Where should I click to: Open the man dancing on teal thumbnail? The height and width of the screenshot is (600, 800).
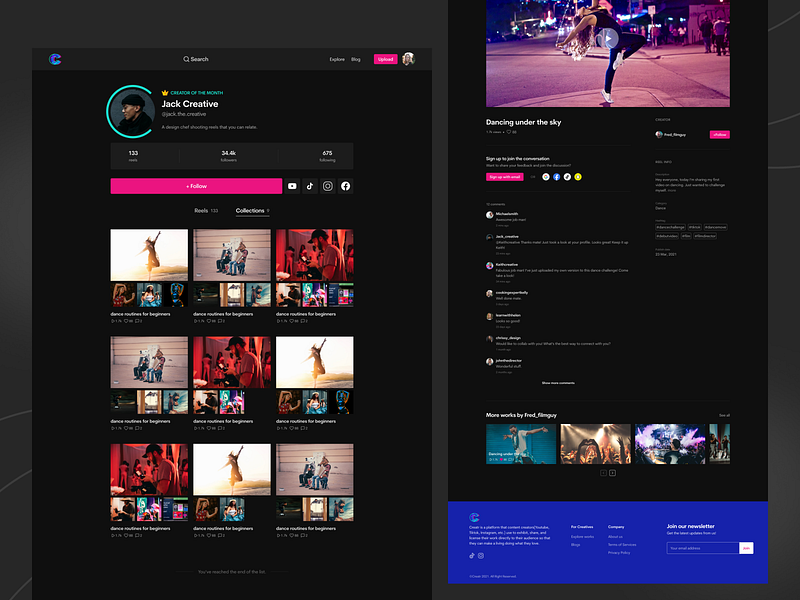click(x=521, y=444)
